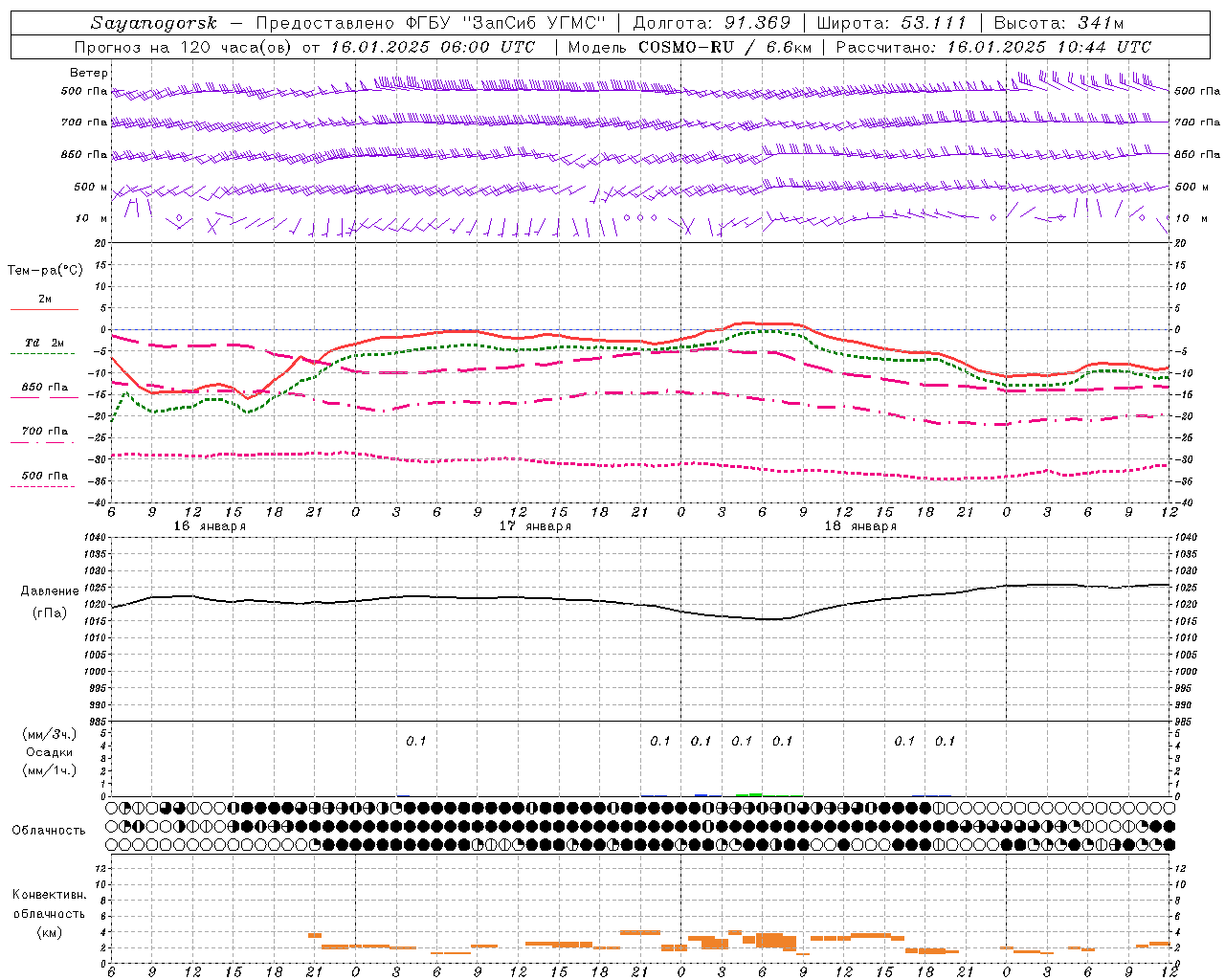Click the 'Ветер' wind section label
Viewport: 1225px width, 980px height.
pos(89,73)
